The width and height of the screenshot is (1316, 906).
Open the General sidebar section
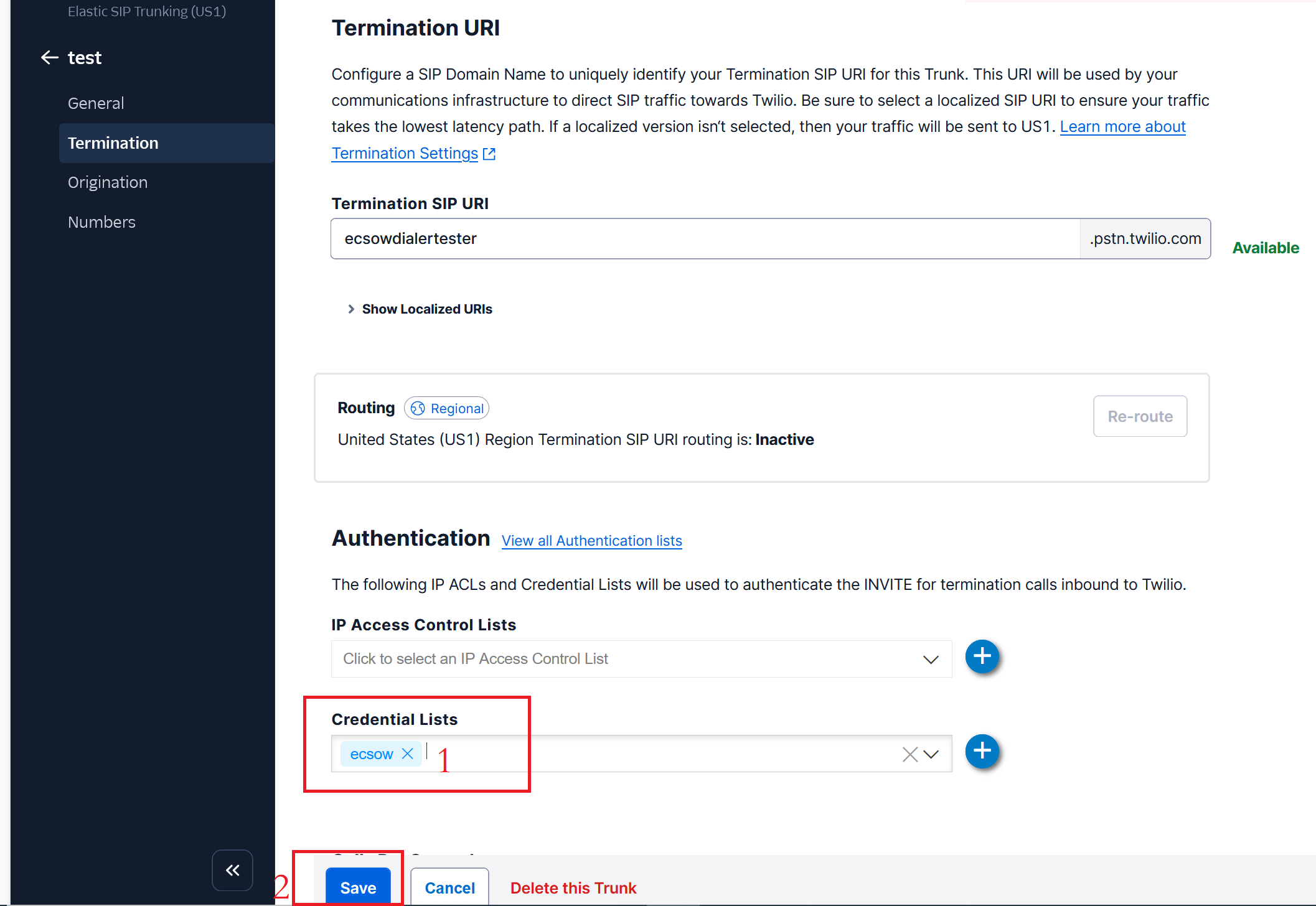click(96, 103)
